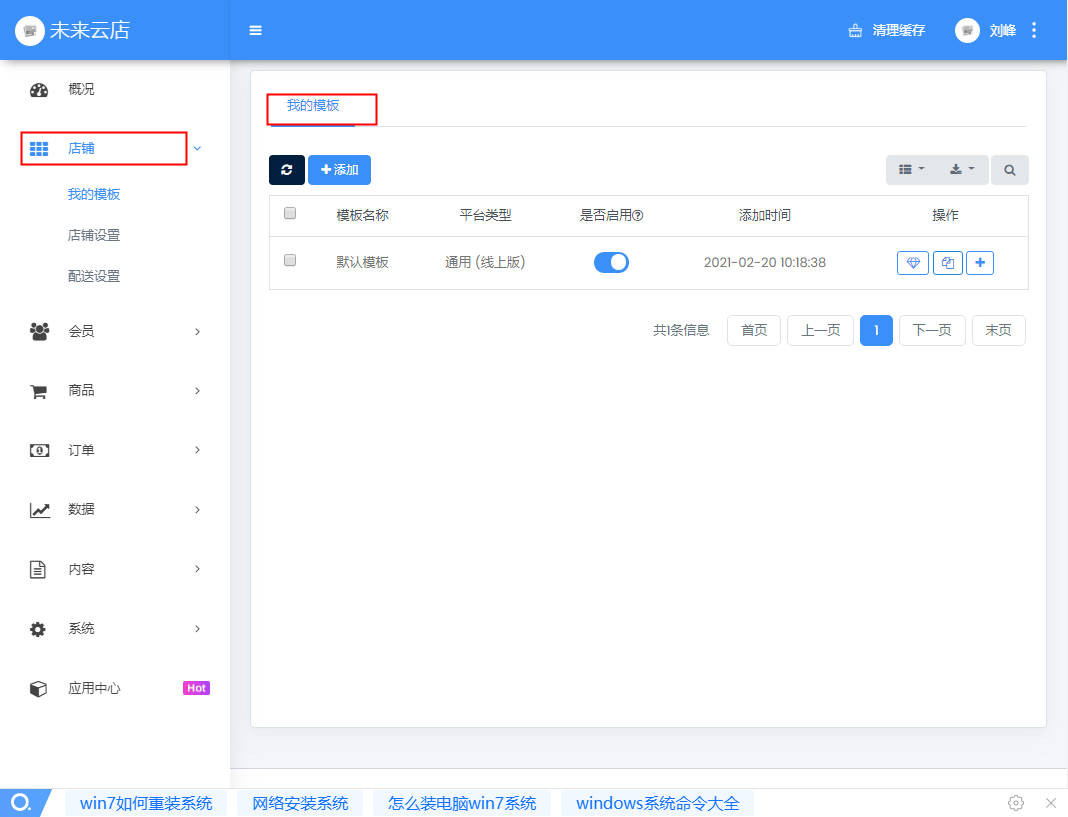Click the 添加 add button
Viewport: 1068px width, 817px height.
tap(339, 170)
